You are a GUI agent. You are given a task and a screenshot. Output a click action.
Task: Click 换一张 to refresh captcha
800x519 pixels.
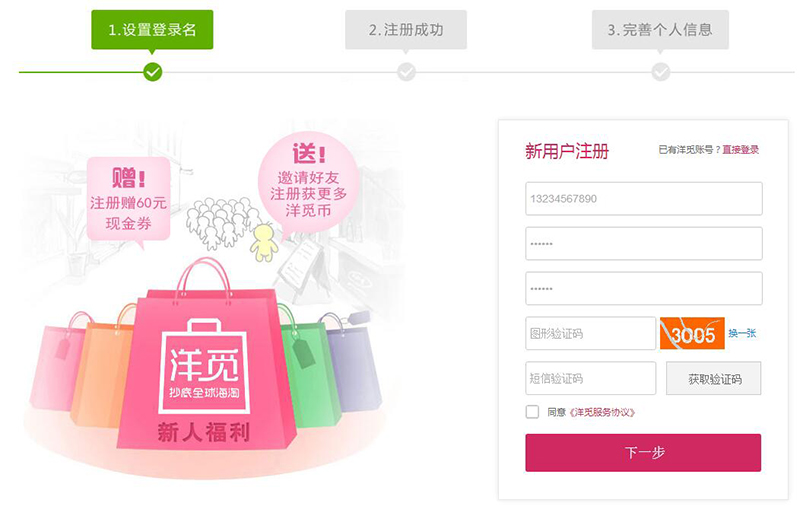pyautogui.click(x=742, y=333)
